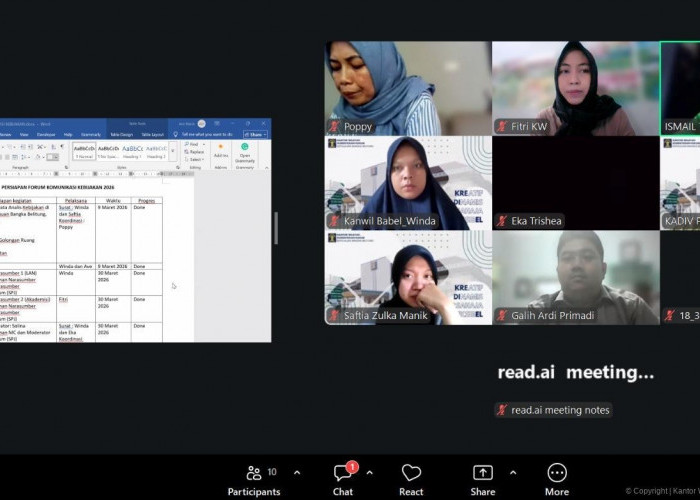This screenshot has height=500, width=700.
Task: Apply the Heading 2 style
Action: [x=156, y=152]
